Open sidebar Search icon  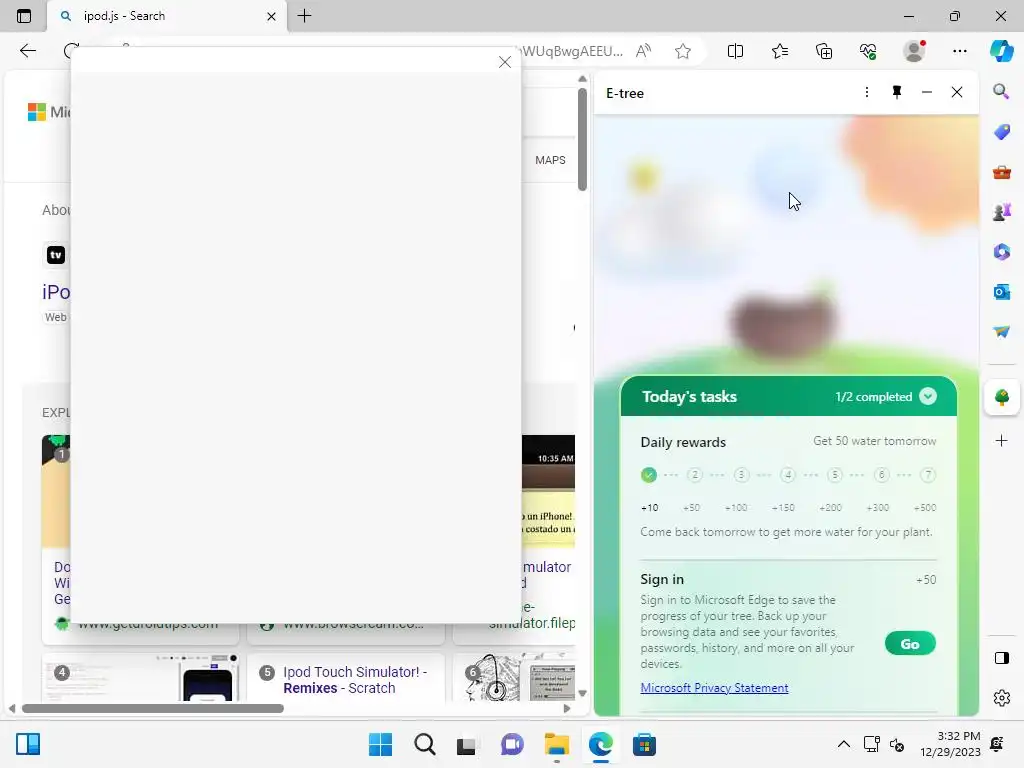point(1001,91)
